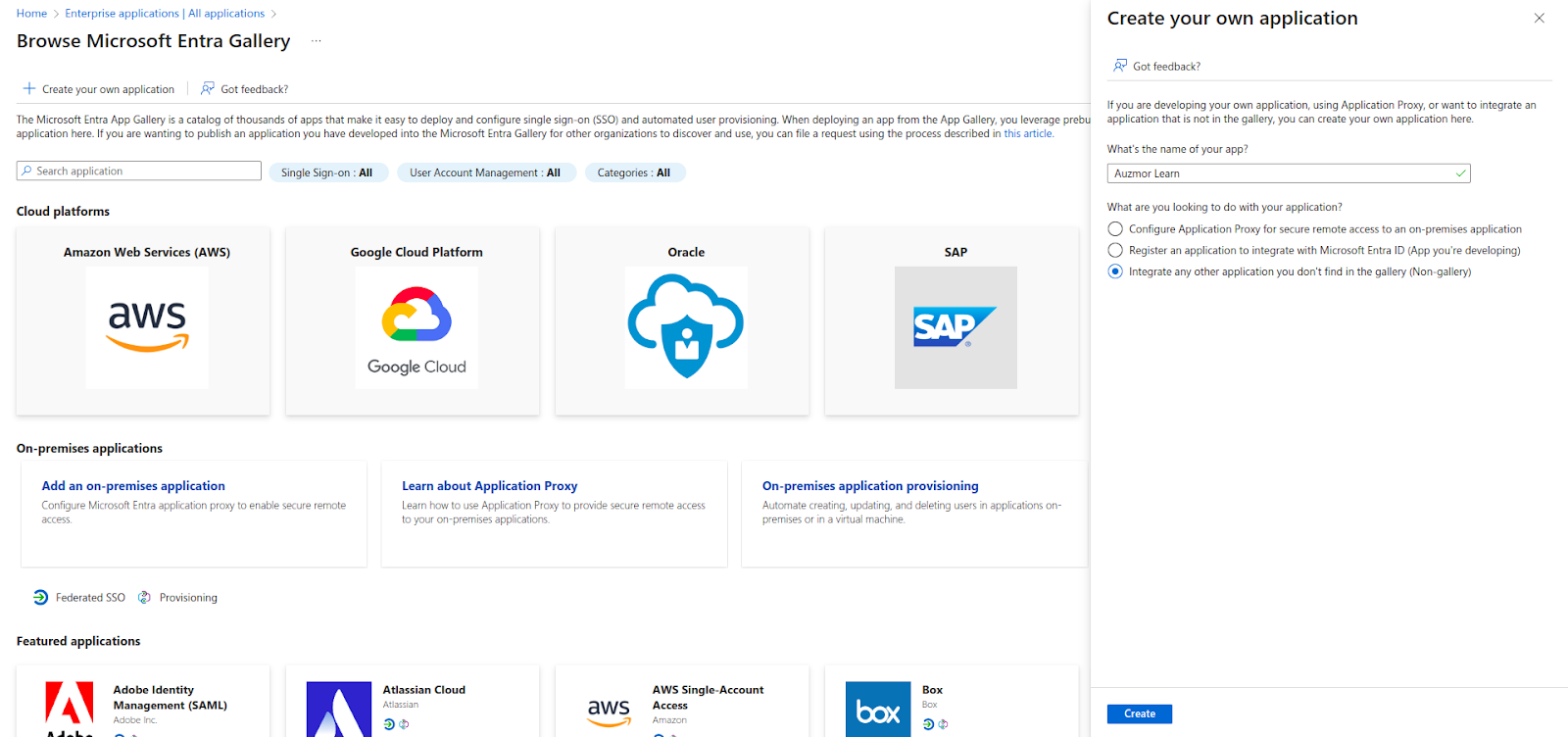Screen dimensions: 1568x737
Task: Open Learn about Application Proxy
Action: coord(489,486)
